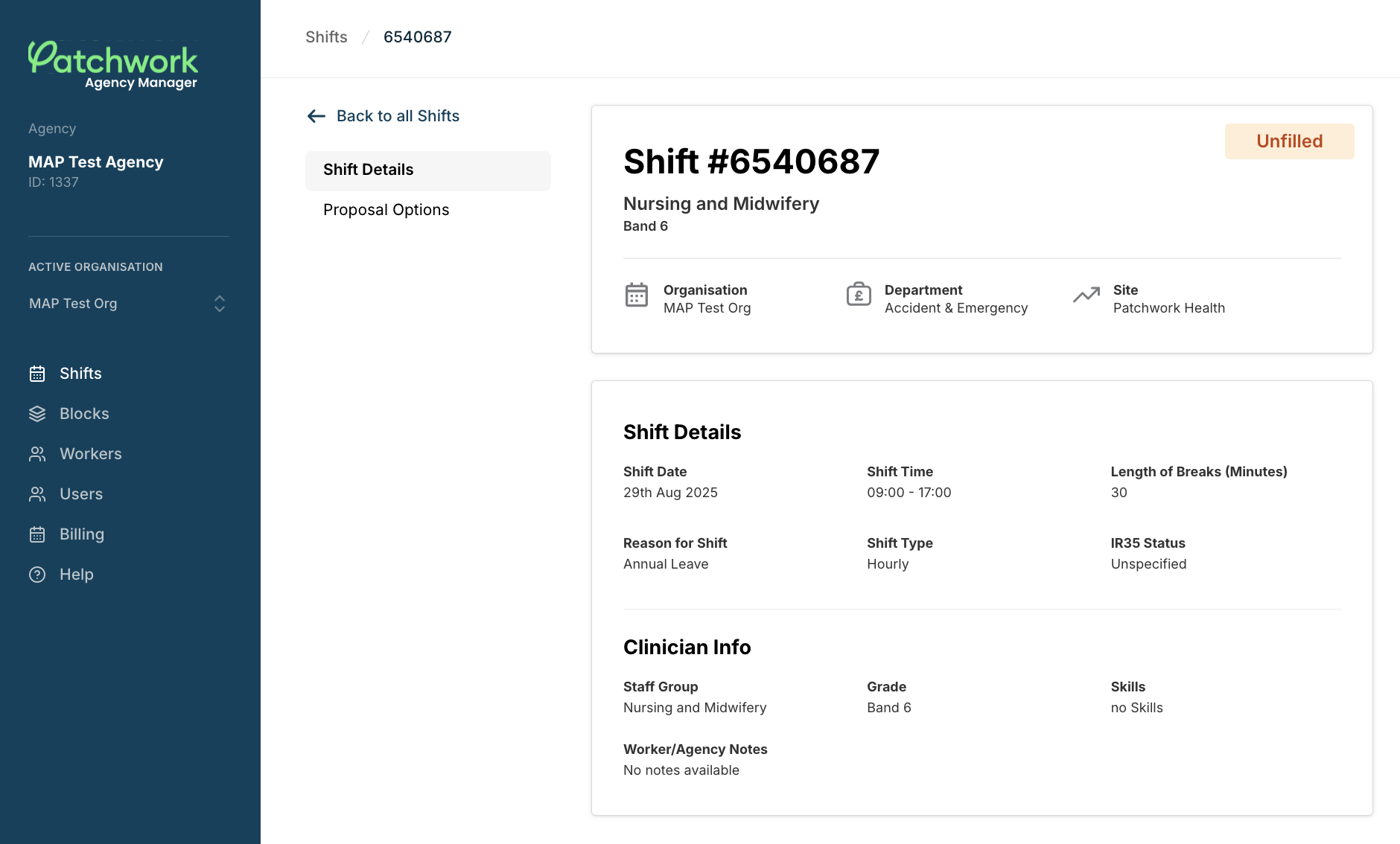Screen dimensions: 1400x844
Task: Select breadcrumb item 6540687
Action: (418, 36)
